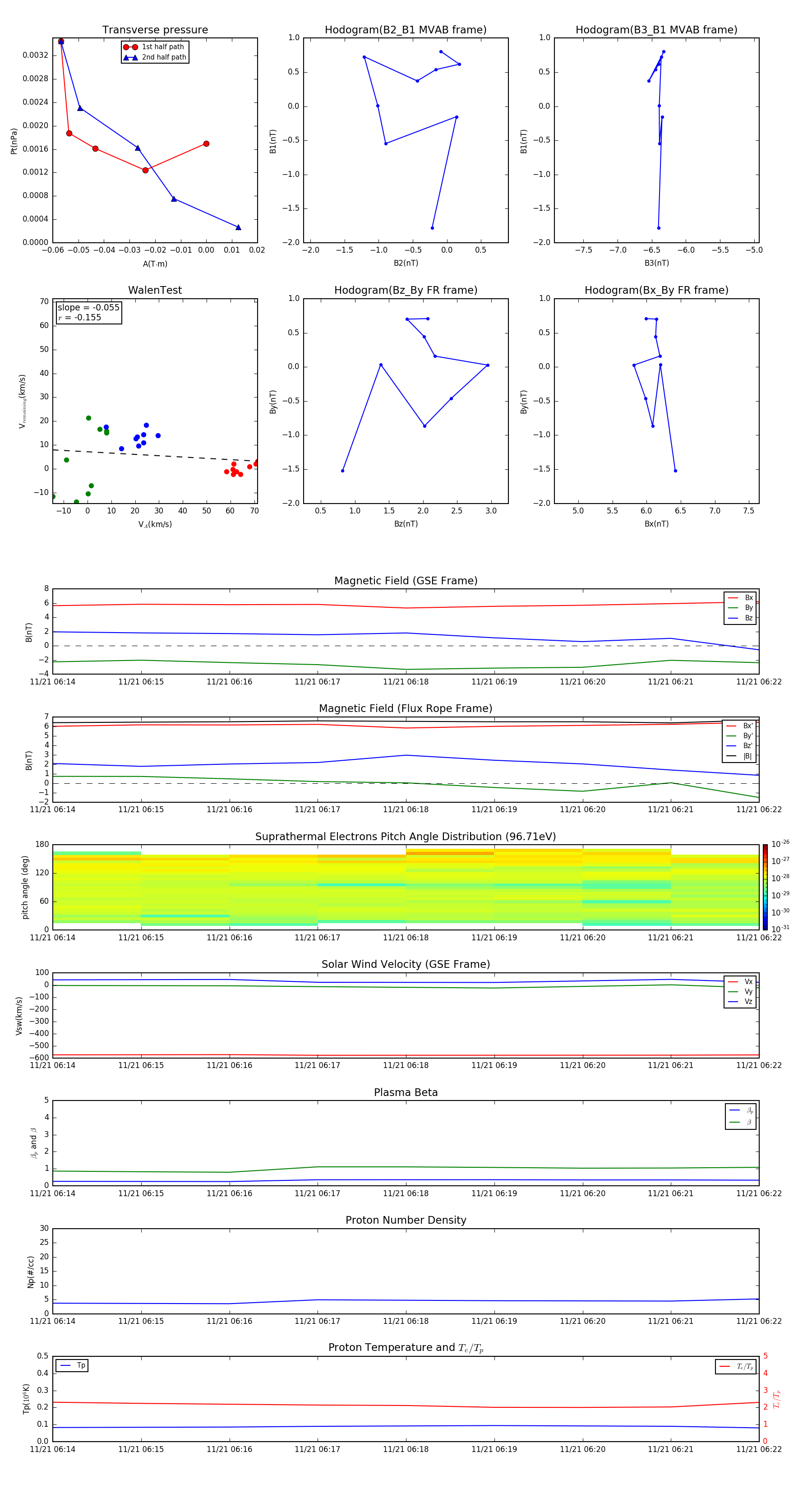
Task: Click the 'pitch angle (deg)' axis label
Action: tap(25, 887)
